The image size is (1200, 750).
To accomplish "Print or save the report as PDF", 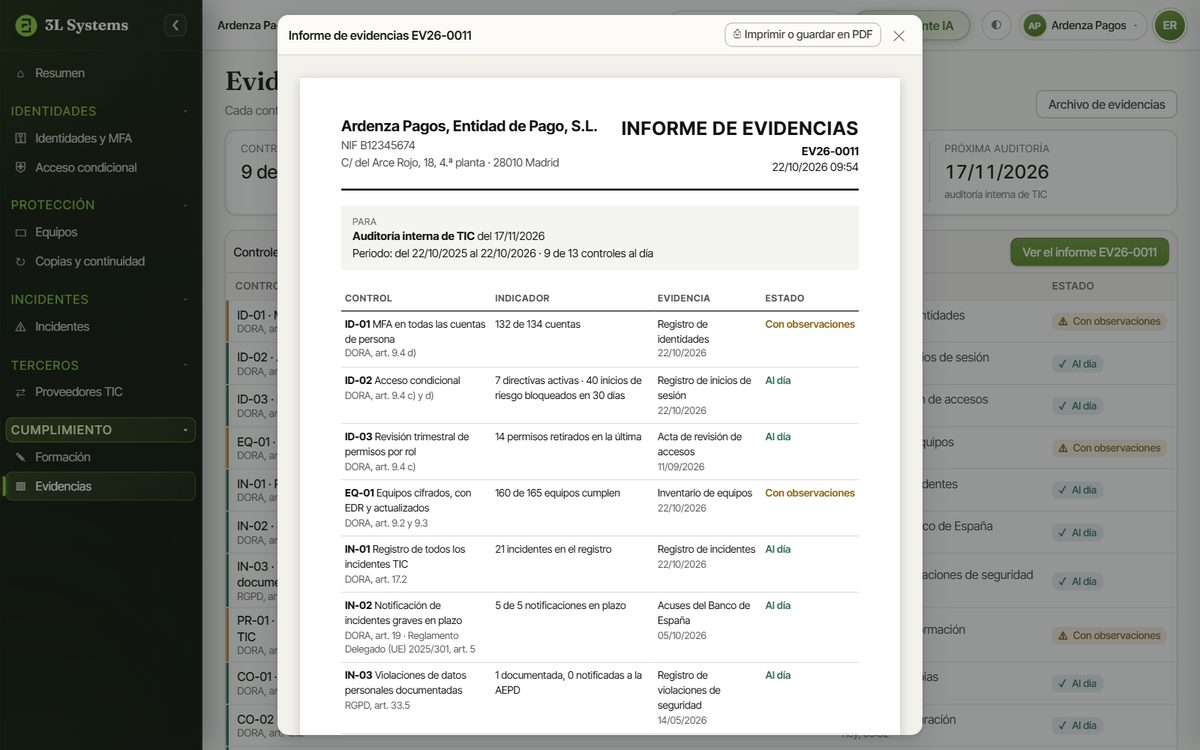I will (803, 34).
